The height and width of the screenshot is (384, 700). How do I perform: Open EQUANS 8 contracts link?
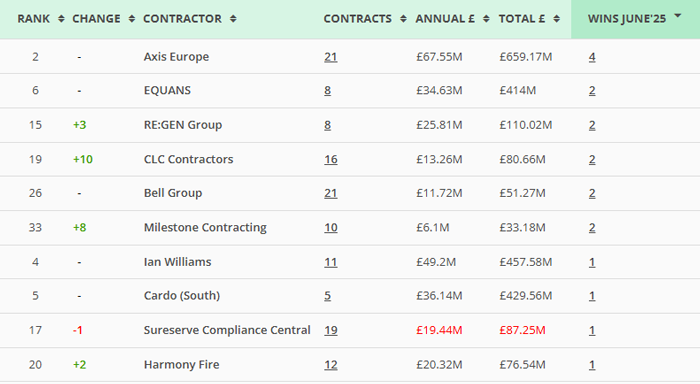coord(328,91)
